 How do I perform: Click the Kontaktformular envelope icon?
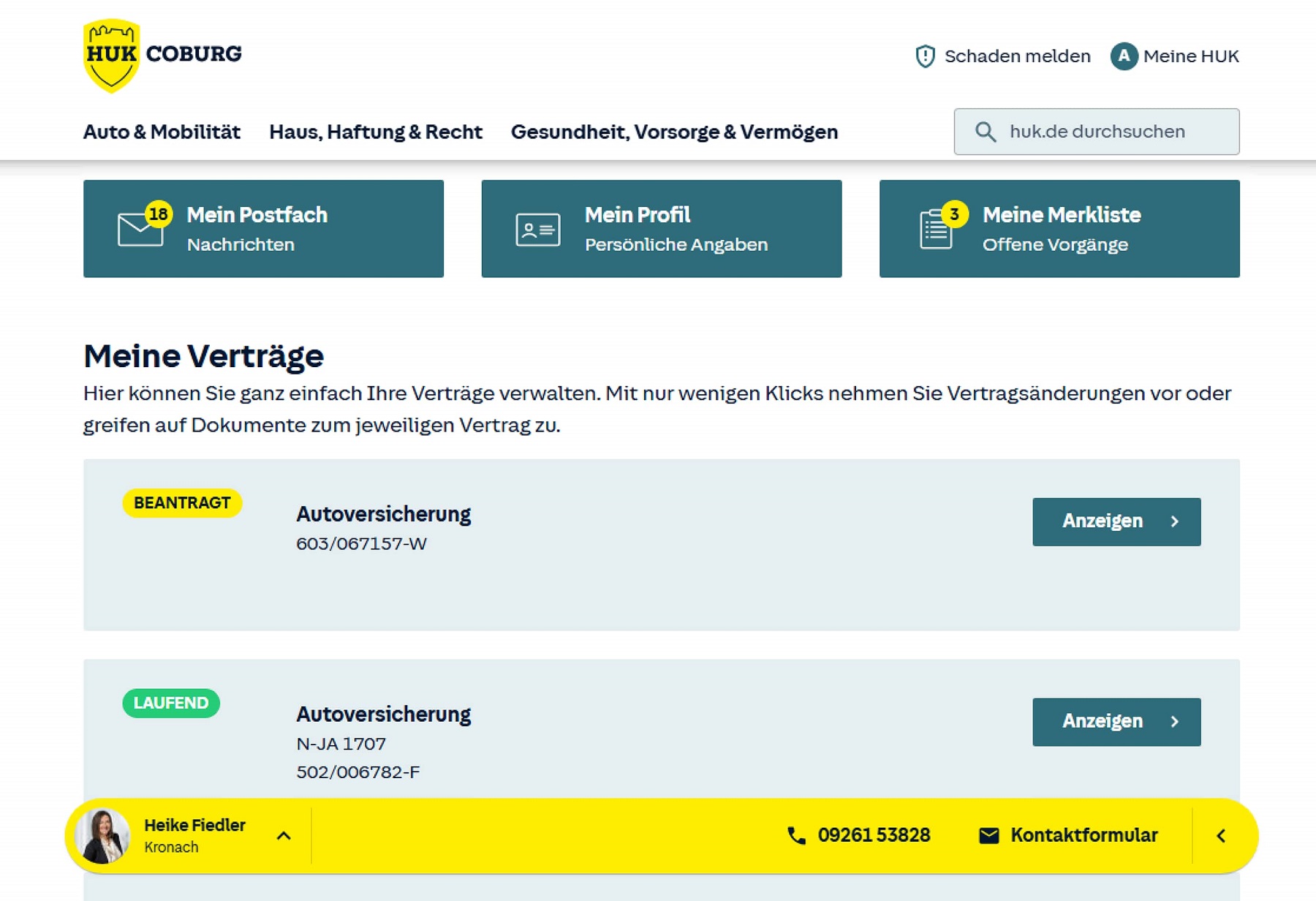click(989, 834)
